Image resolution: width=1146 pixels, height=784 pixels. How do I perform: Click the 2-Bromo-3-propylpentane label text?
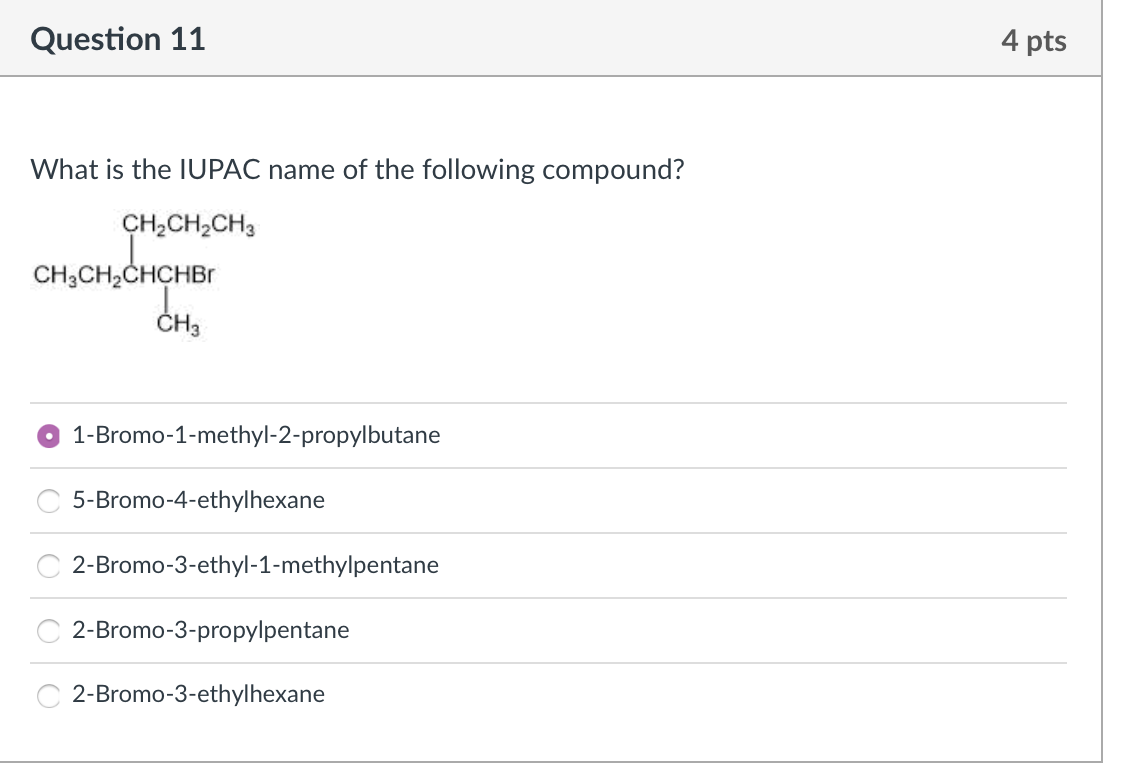(x=211, y=630)
